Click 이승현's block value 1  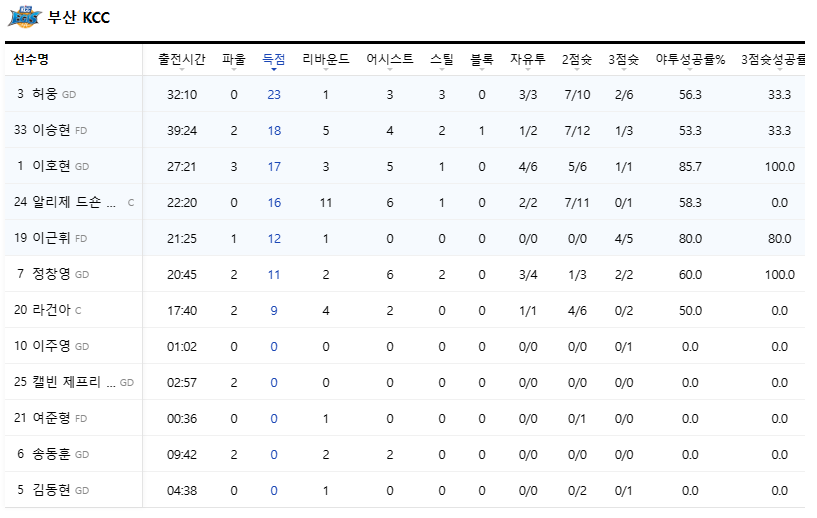pyautogui.click(x=482, y=131)
